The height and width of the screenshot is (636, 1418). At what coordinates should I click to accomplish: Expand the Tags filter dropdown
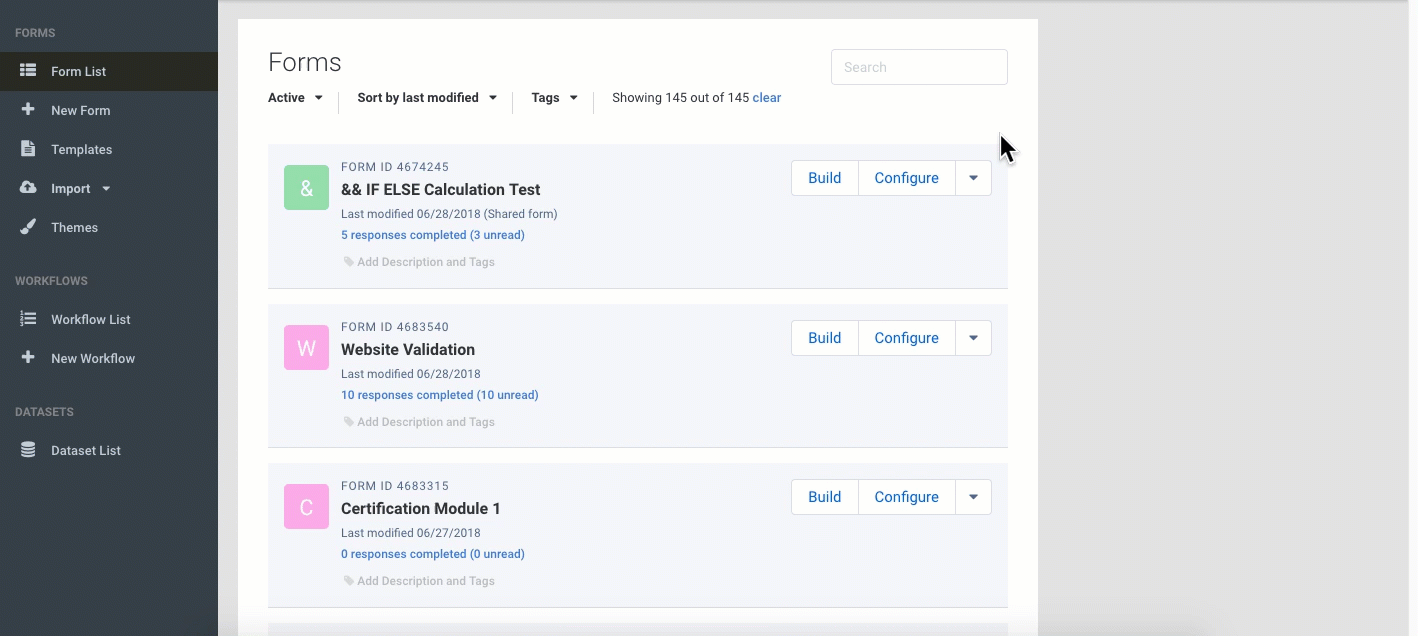point(554,98)
